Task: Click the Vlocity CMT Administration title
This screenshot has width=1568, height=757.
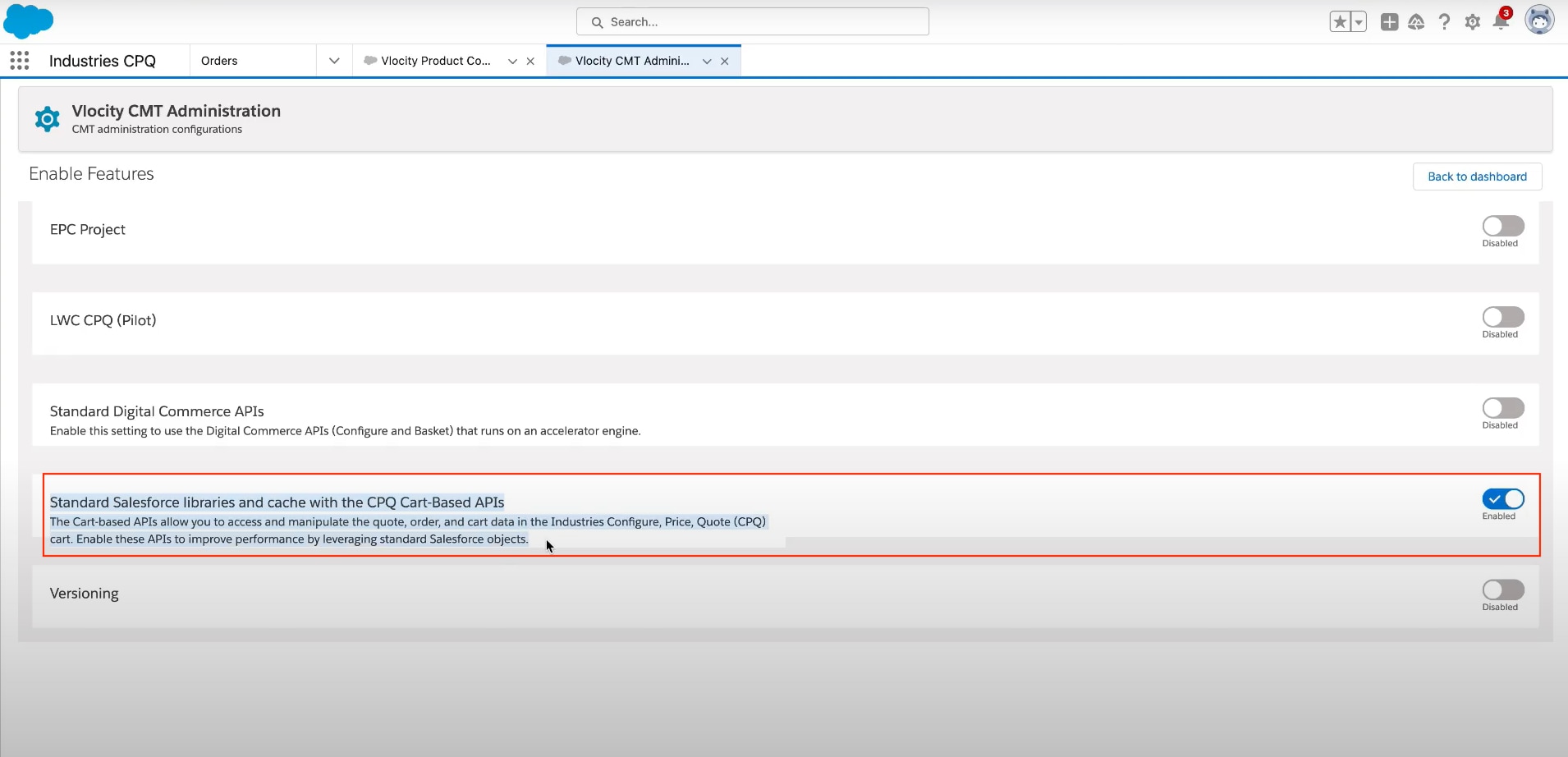Action: (177, 111)
